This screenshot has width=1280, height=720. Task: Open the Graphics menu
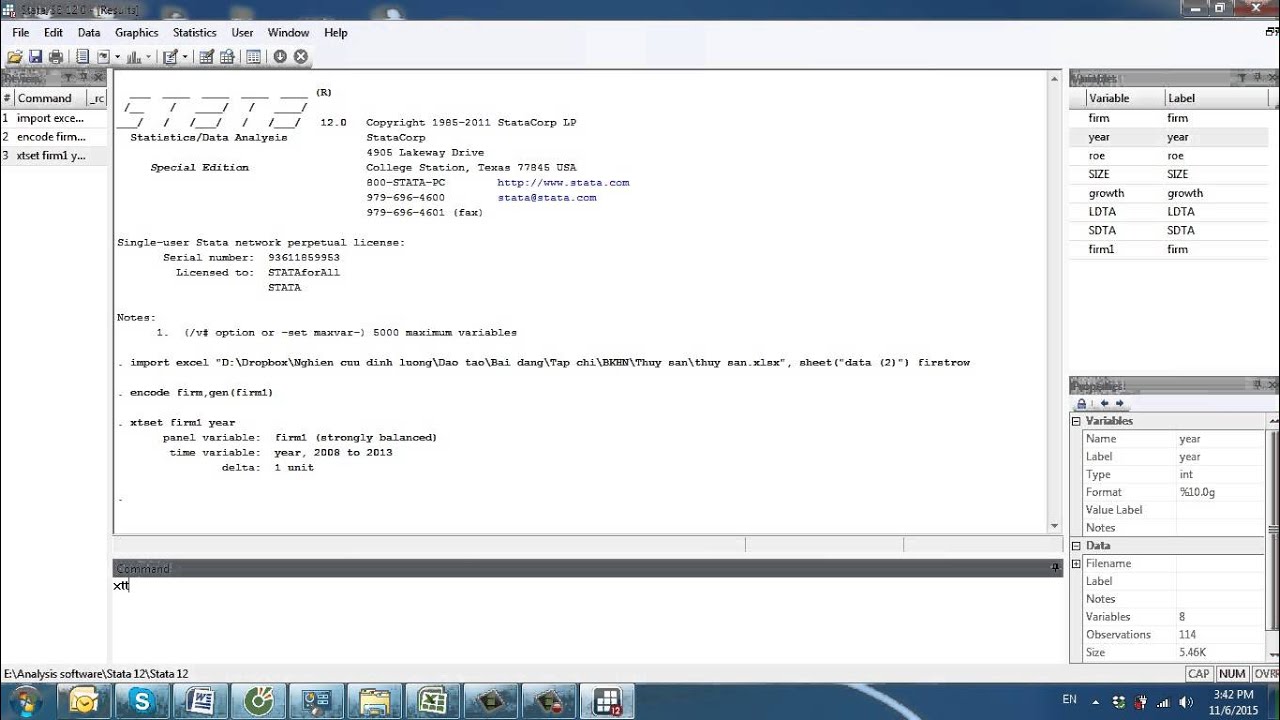pos(137,33)
